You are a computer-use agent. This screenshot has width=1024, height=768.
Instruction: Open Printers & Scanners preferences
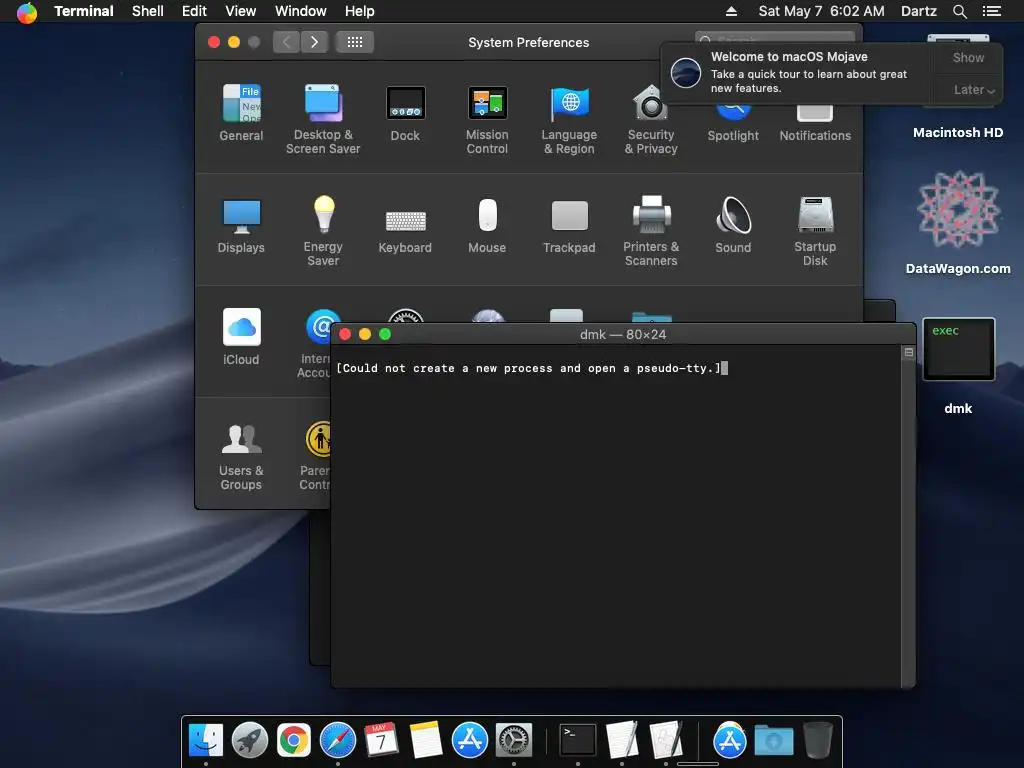coord(651,231)
